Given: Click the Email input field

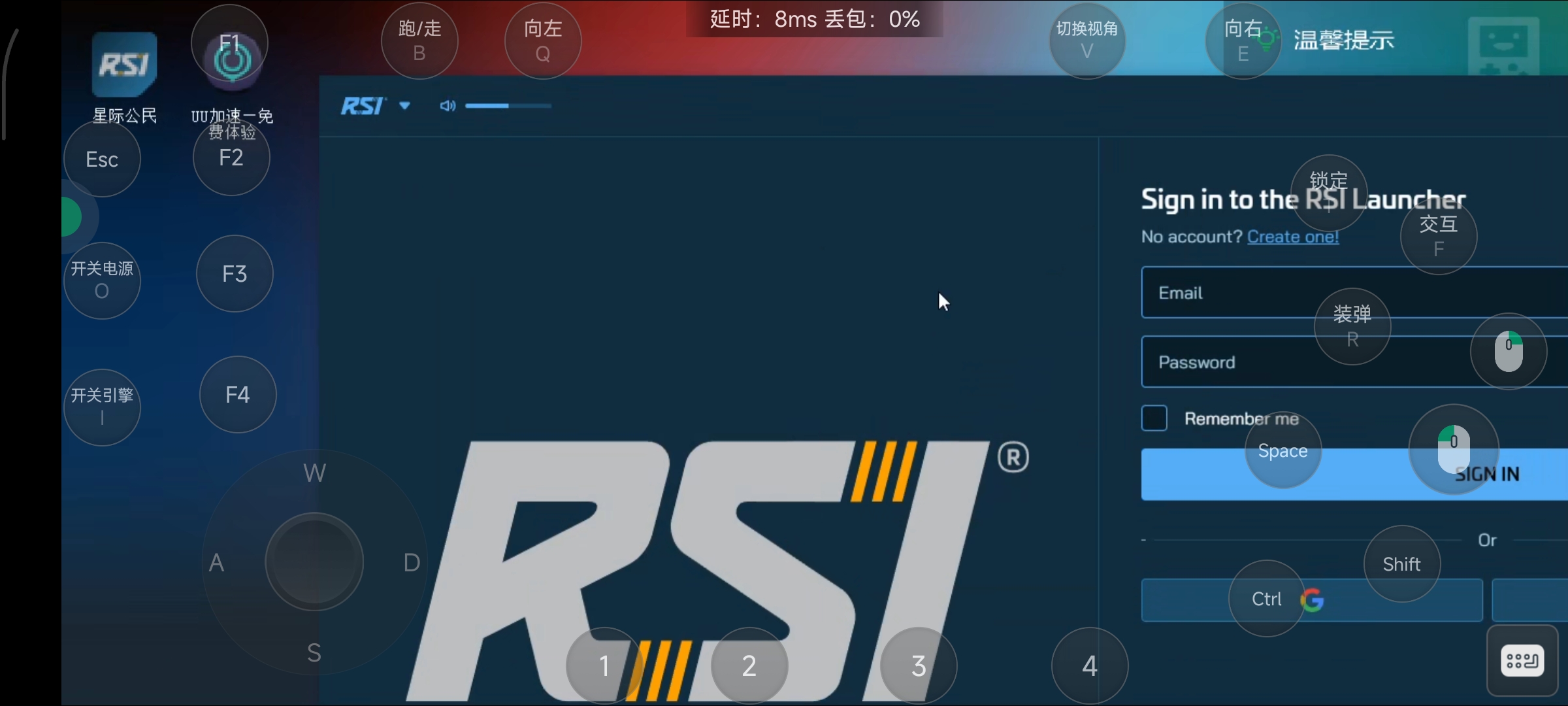Looking at the screenshot, I should coord(1354,292).
